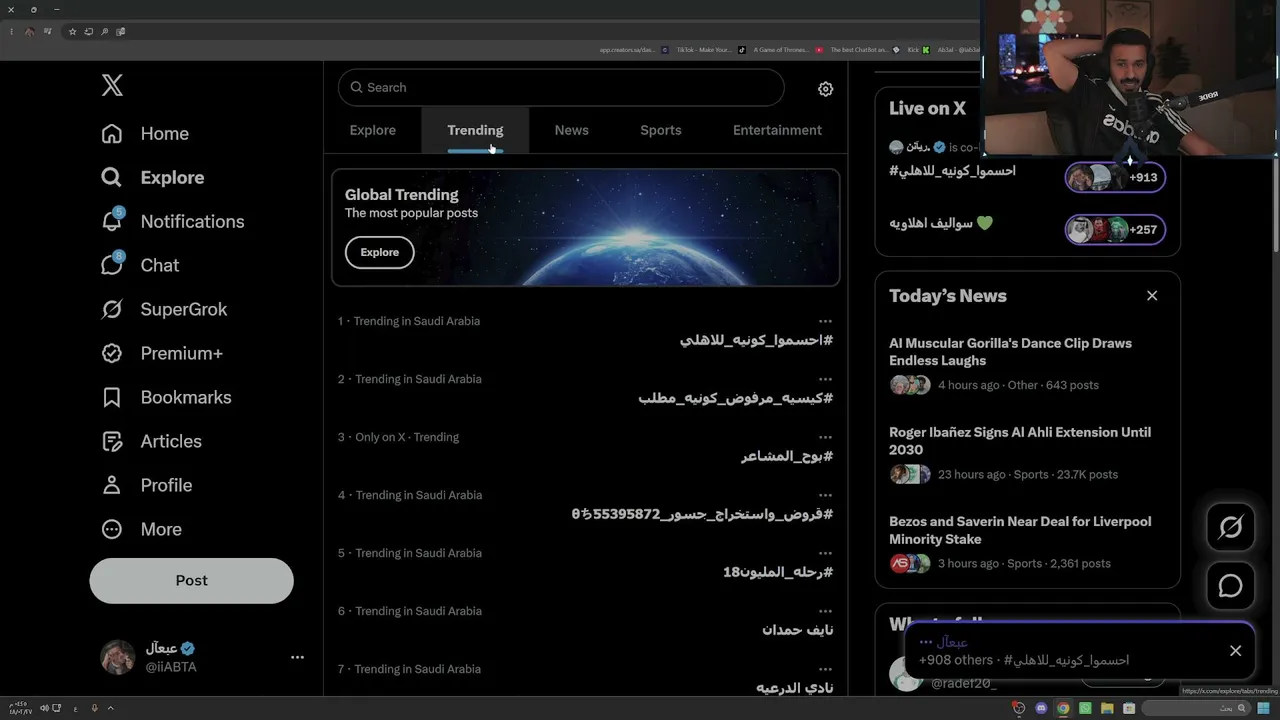Open more options for trend number 6
Screen dimensions: 1280x720
pyautogui.click(x=825, y=611)
